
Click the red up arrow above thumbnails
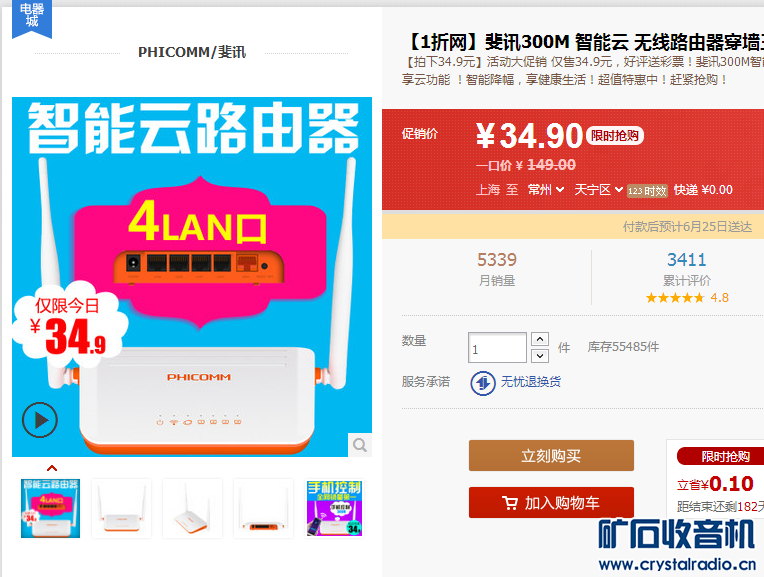pos(52,468)
